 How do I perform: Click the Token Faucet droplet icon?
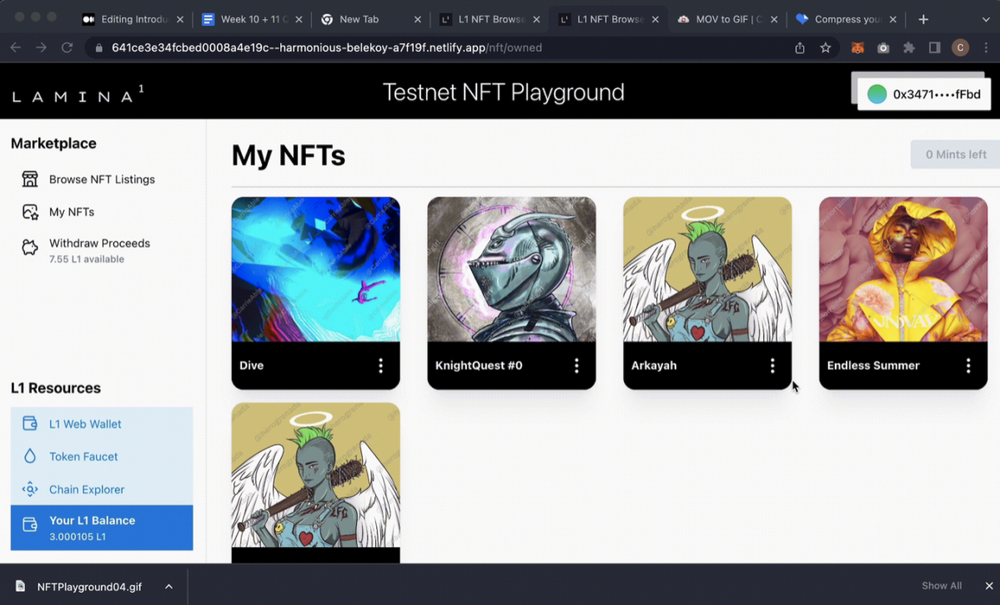[x=30, y=456]
